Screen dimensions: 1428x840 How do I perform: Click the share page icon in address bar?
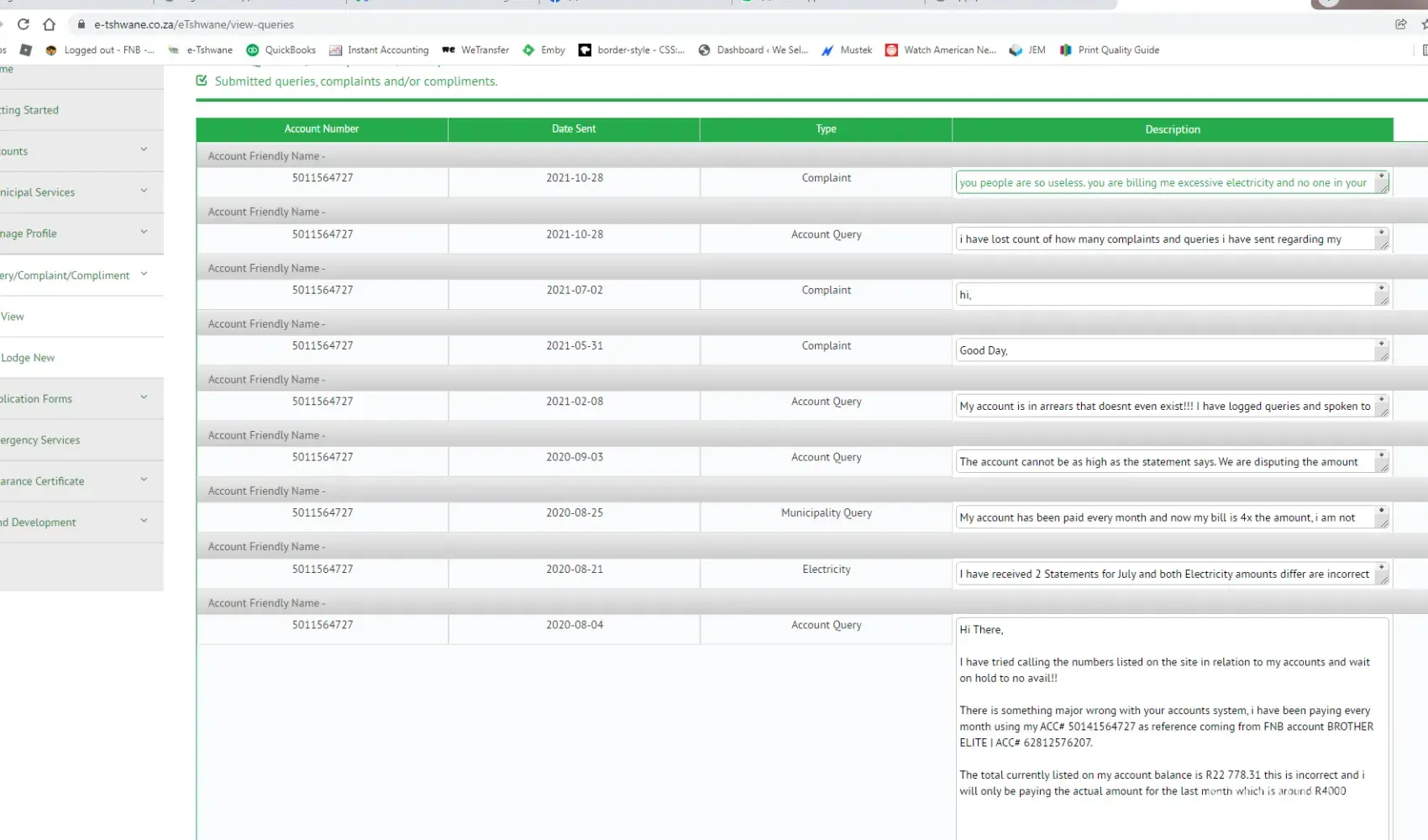click(x=1400, y=24)
